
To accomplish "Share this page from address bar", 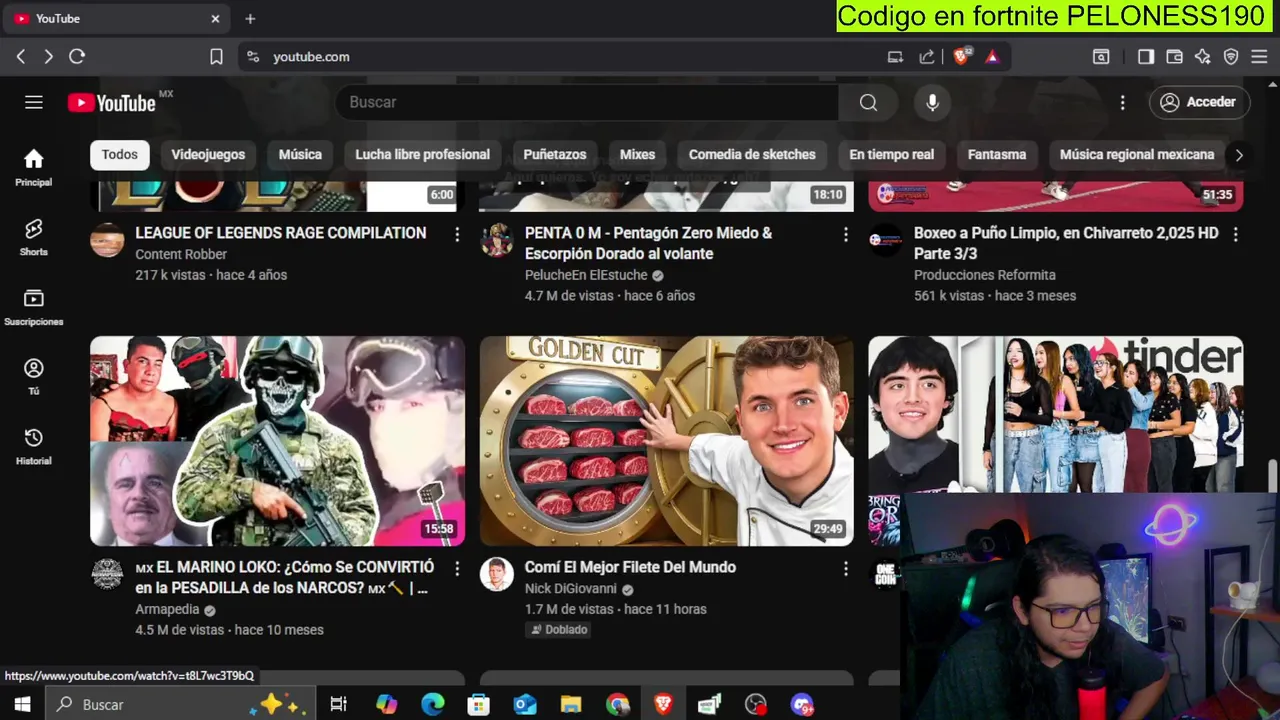I will [x=927, y=57].
